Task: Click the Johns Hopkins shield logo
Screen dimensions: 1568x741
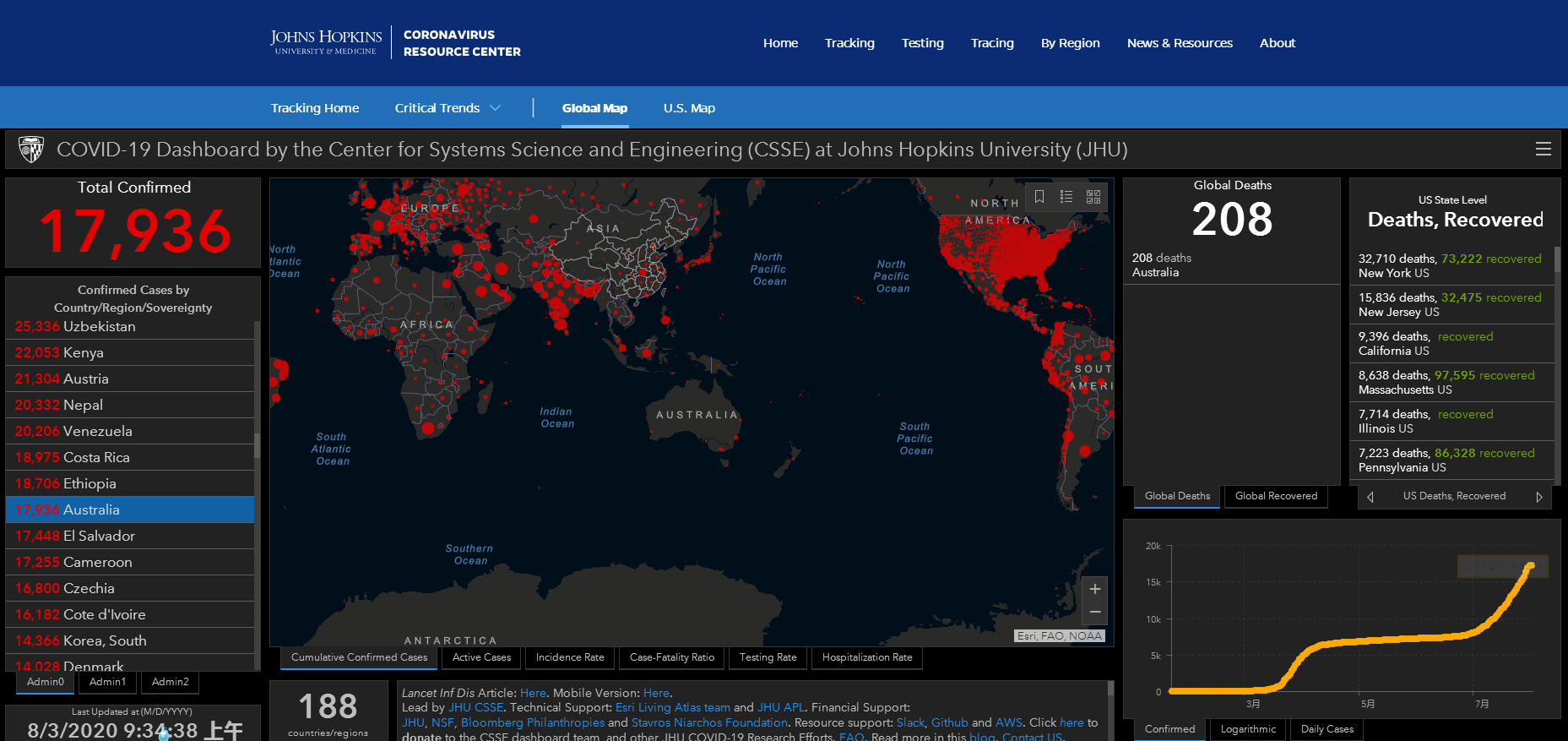Action: 31,150
